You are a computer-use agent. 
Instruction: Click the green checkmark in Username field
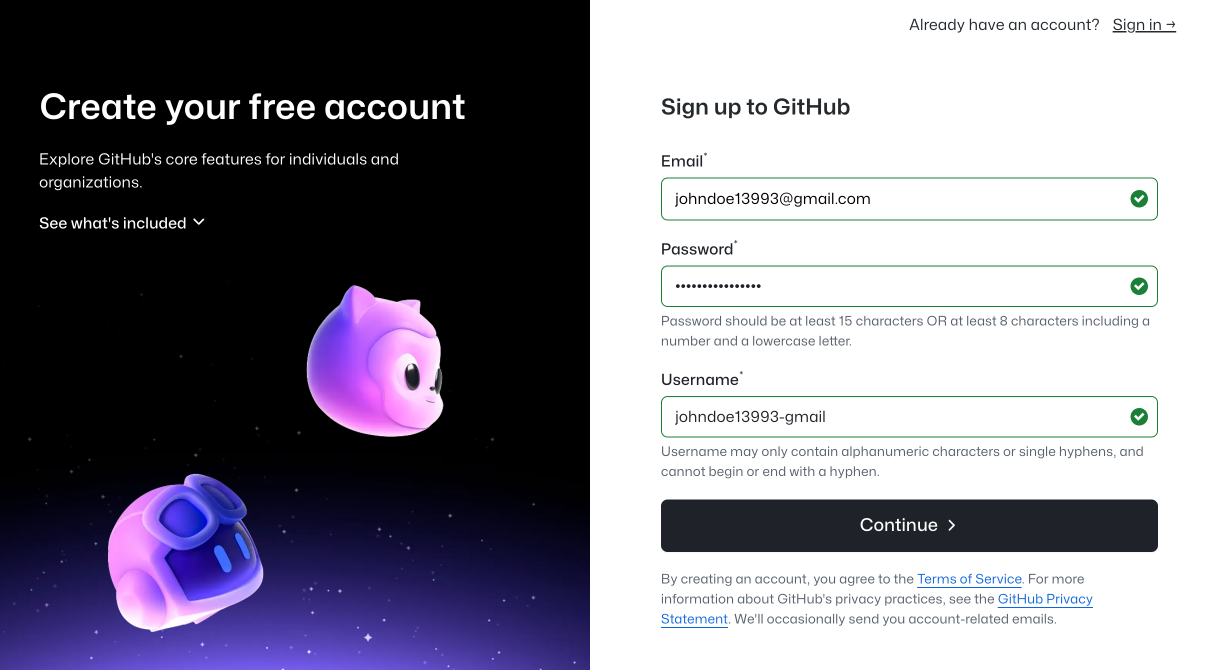pyautogui.click(x=1138, y=417)
